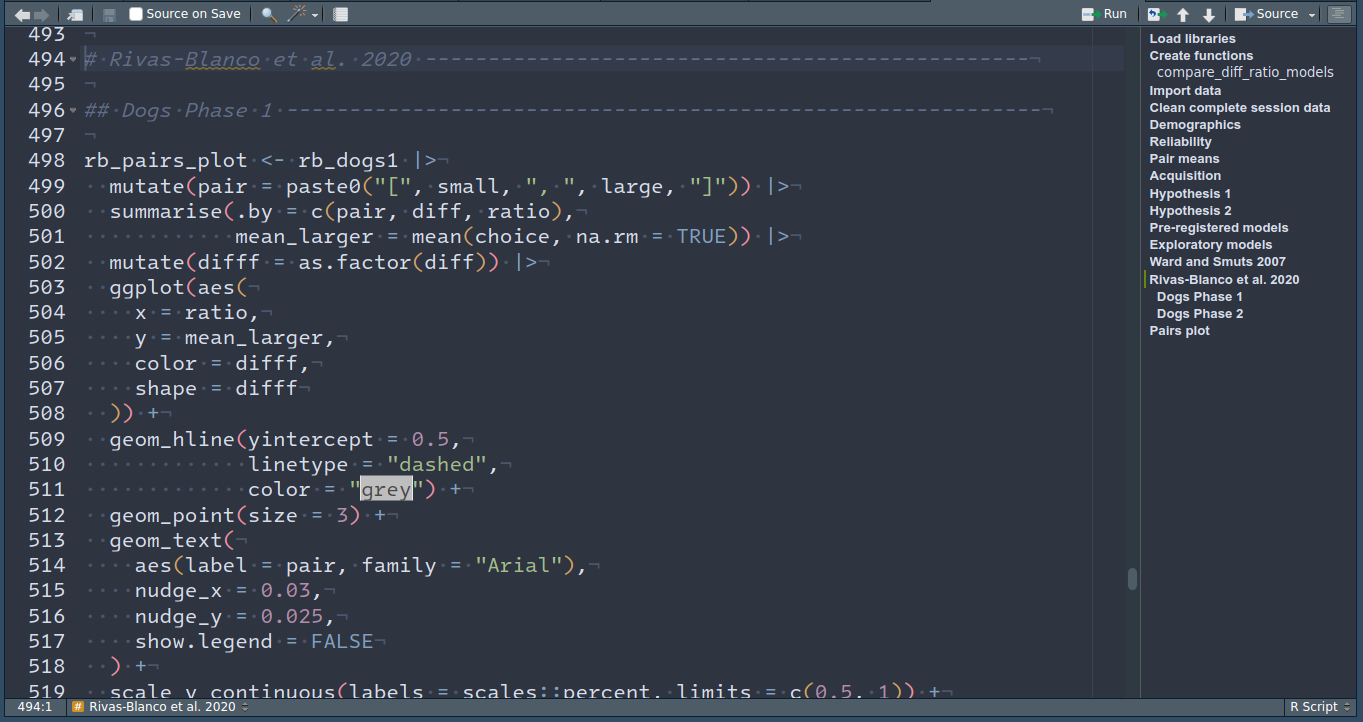
Task: Jump to Hypothesis 1 in outline
Action: pyautogui.click(x=1190, y=193)
